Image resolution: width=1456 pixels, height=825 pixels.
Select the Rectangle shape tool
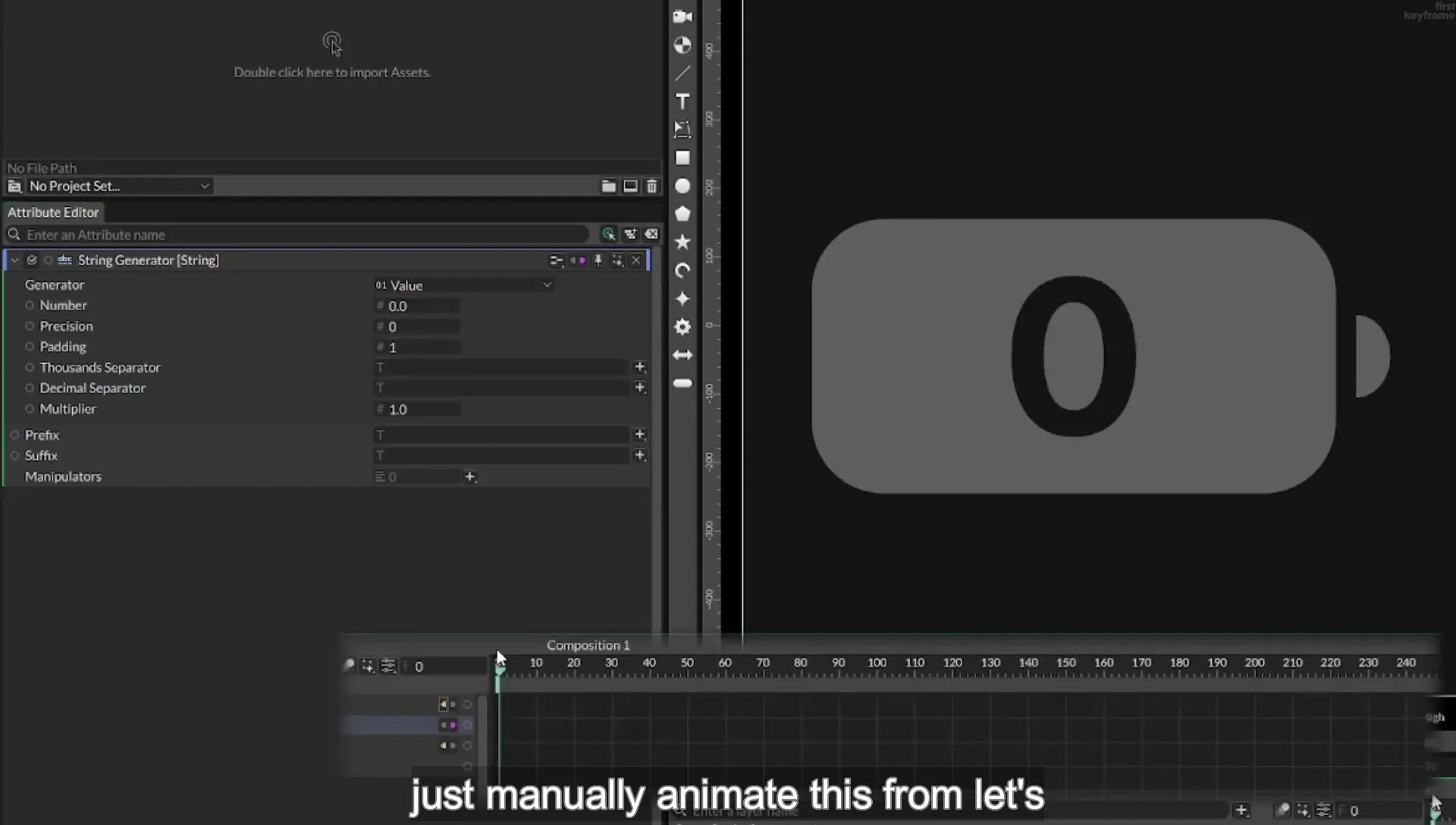coord(682,158)
